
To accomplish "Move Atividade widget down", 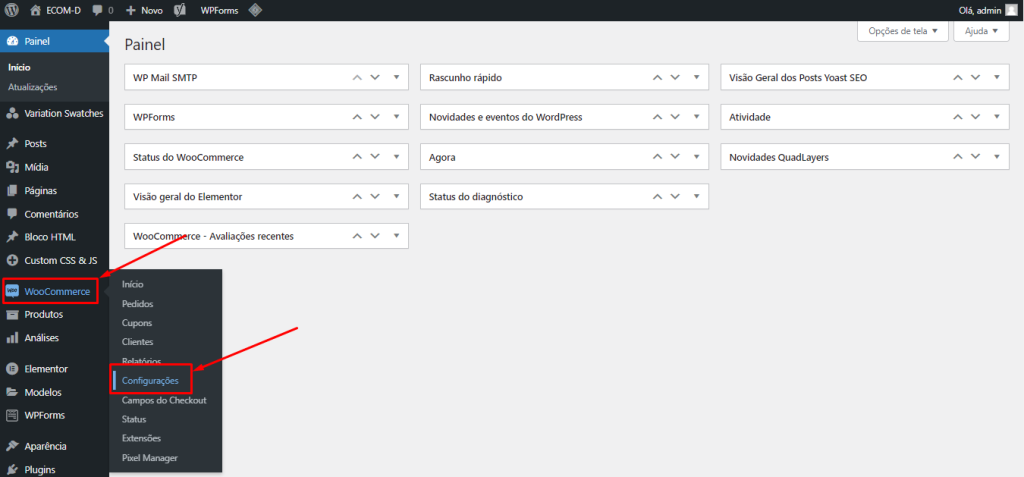I will (976, 117).
